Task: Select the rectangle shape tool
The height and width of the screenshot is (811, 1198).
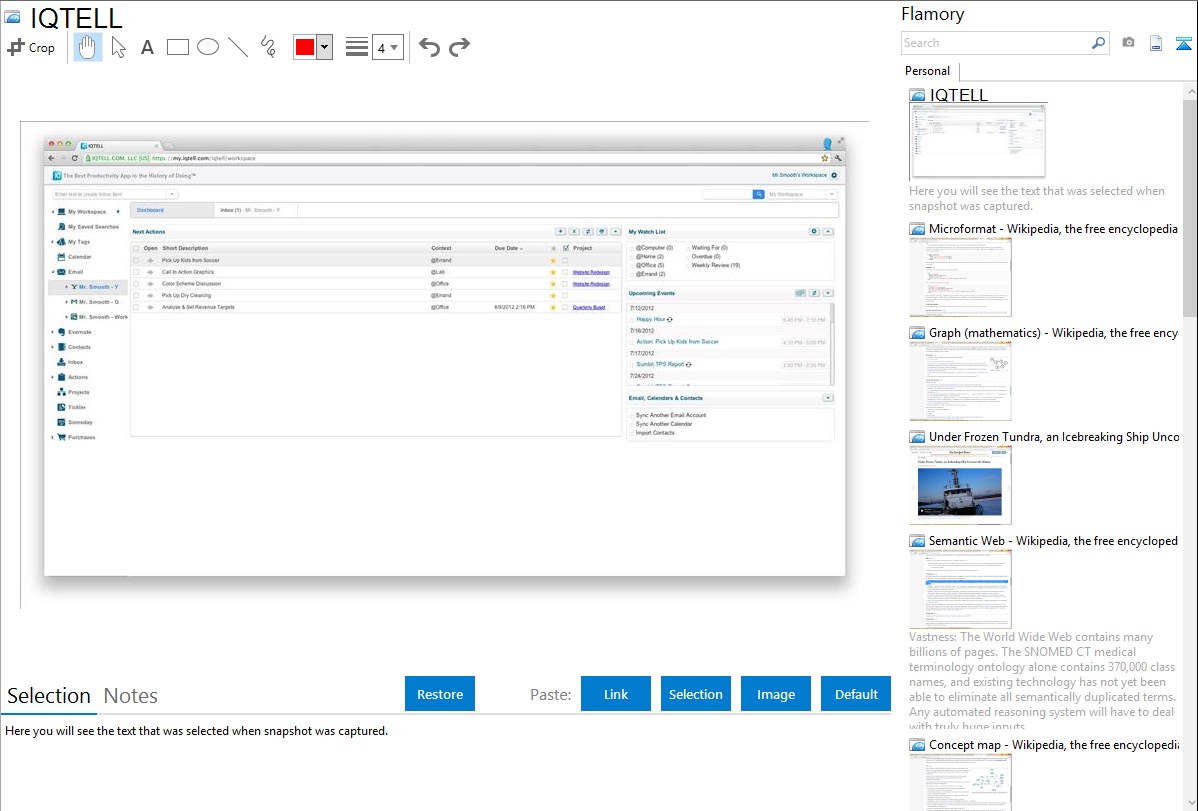Action: click(177, 47)
